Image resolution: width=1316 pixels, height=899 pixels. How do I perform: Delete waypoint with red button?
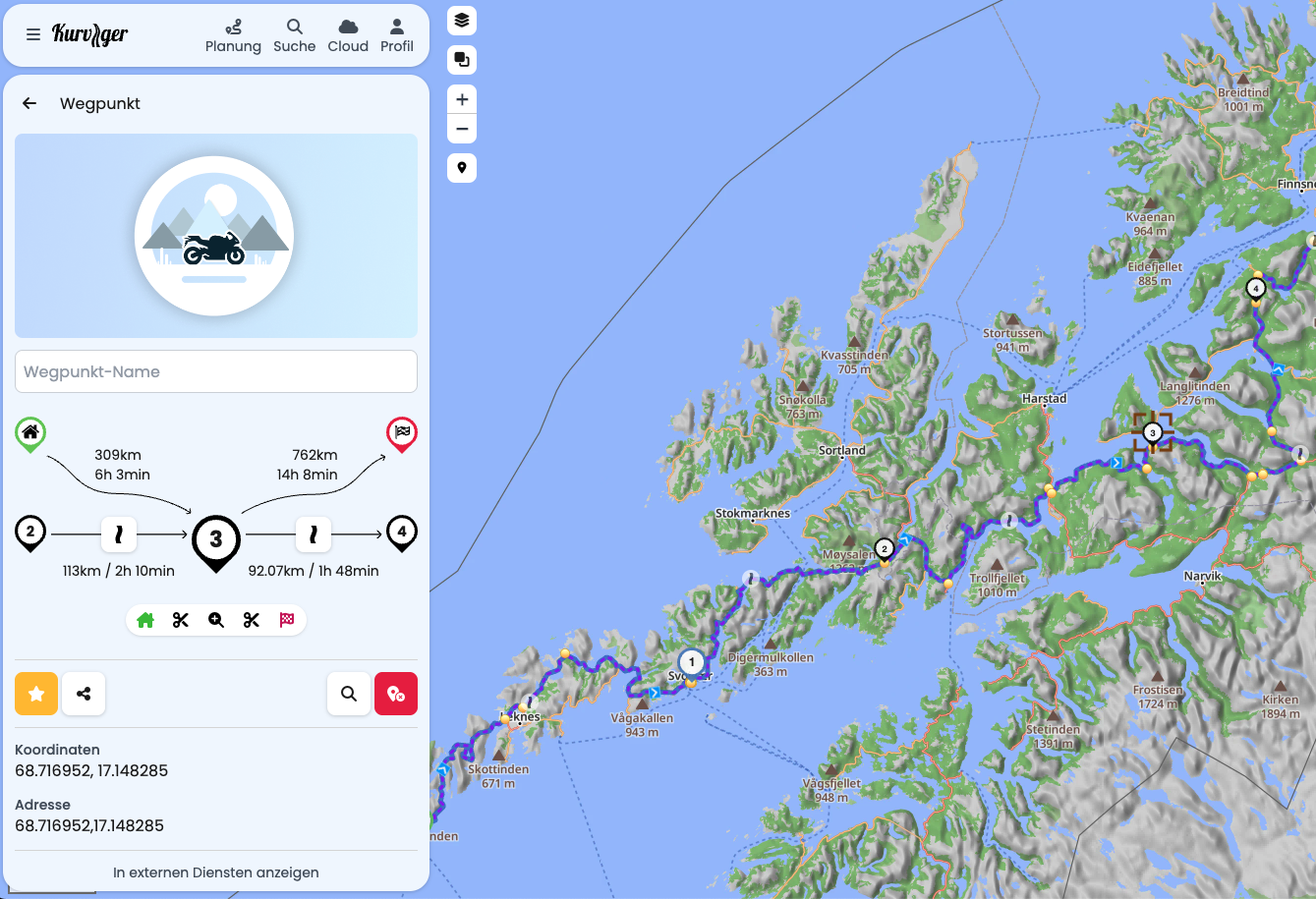click(x=396, y=694)
